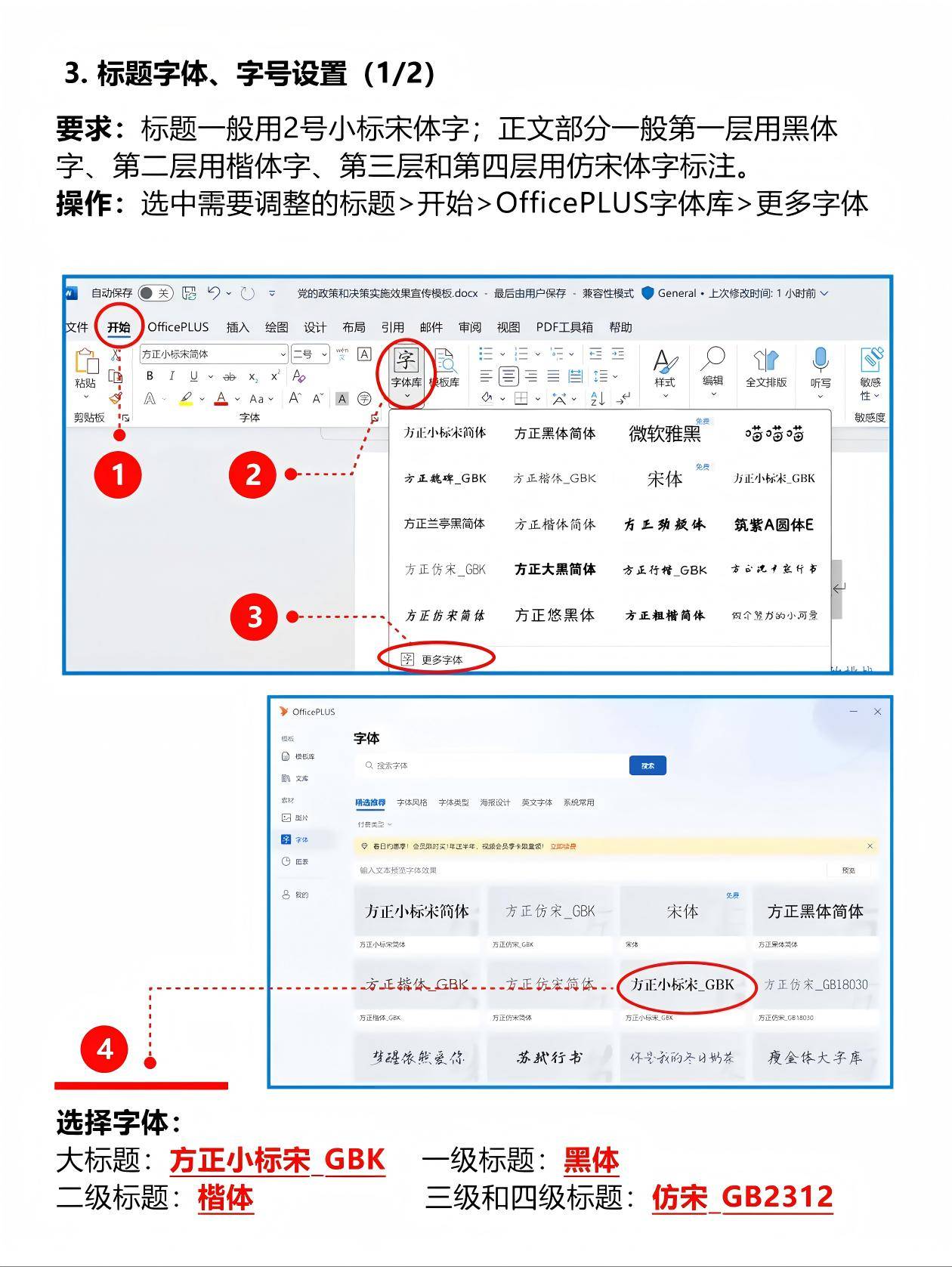Image resolution: width=952 pixels, height=1267 pixels.
Task: Click the Italic I formatting icon
Action: [x=172, y=376]
